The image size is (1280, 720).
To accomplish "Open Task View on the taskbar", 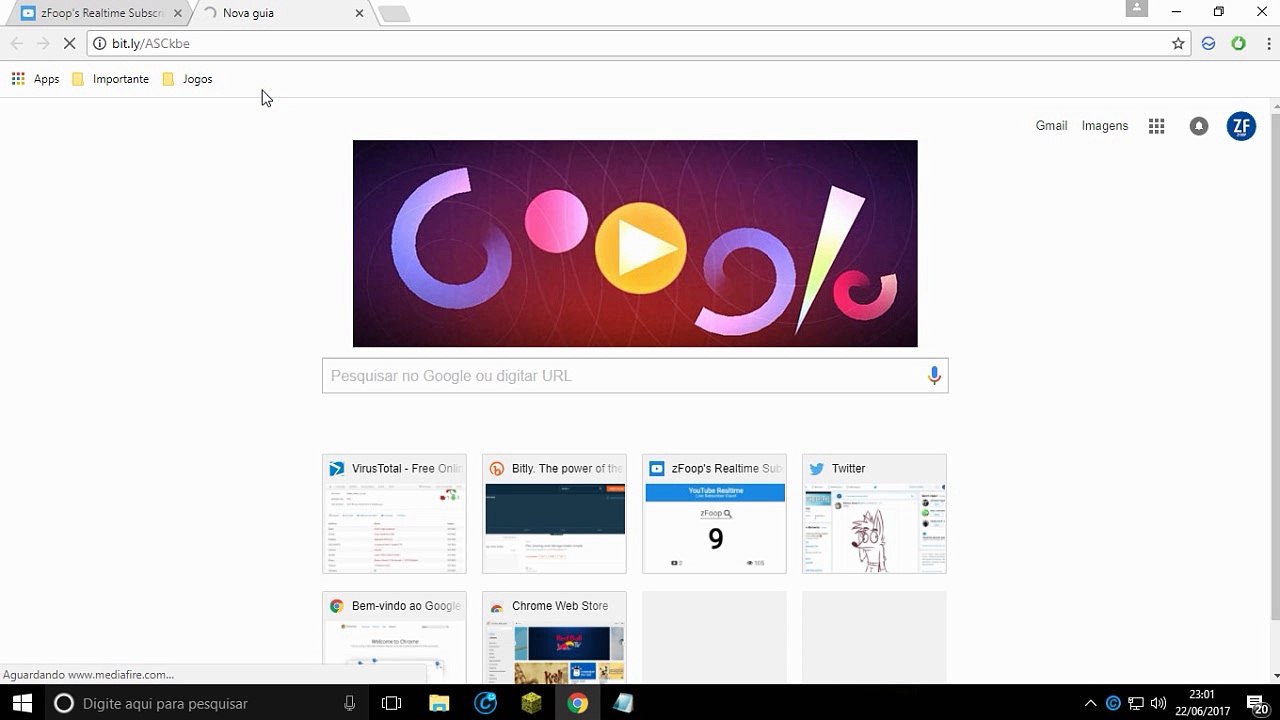I will tap(391, 703).
